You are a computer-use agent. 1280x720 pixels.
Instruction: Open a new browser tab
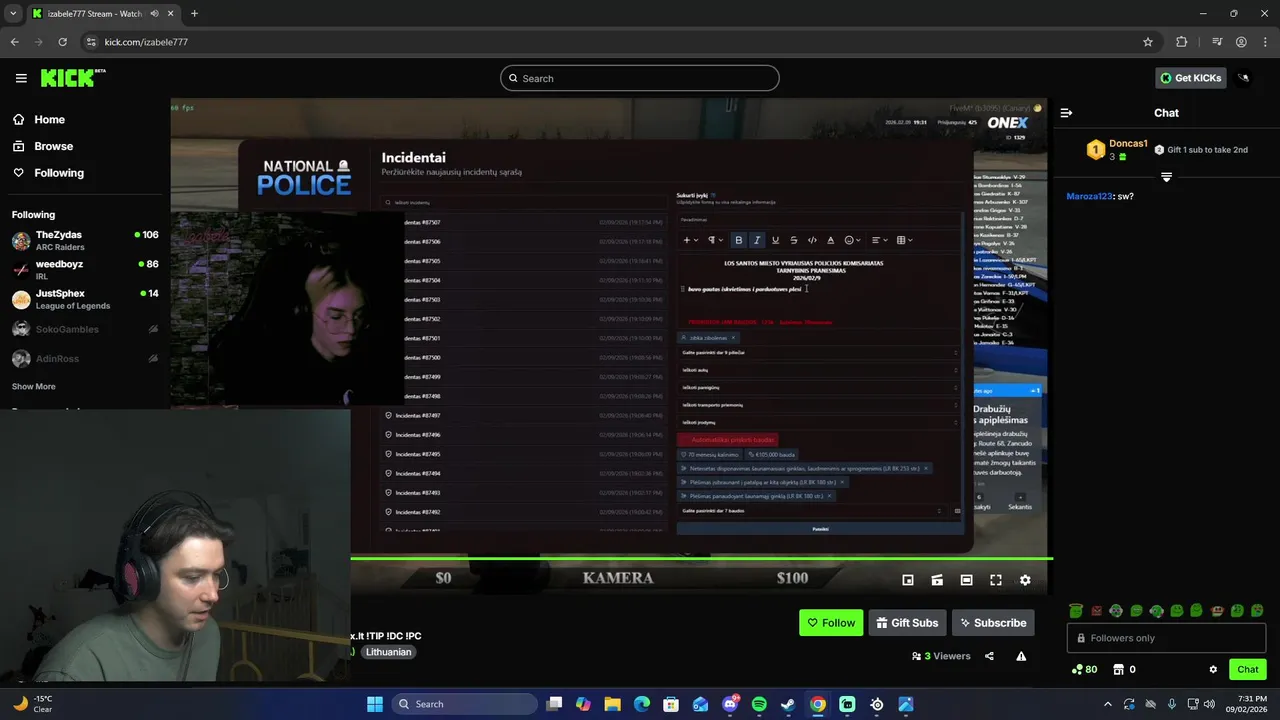click(194, 14)
